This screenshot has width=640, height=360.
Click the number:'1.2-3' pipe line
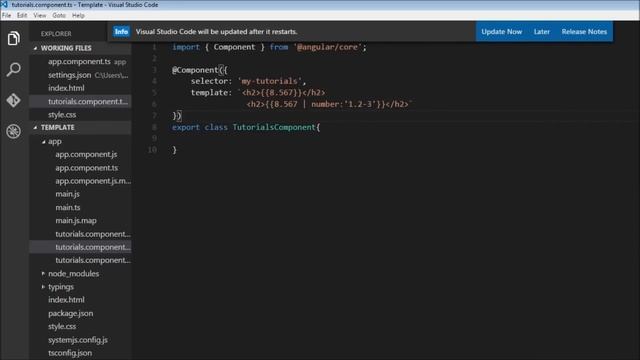[x=329, y=104]
